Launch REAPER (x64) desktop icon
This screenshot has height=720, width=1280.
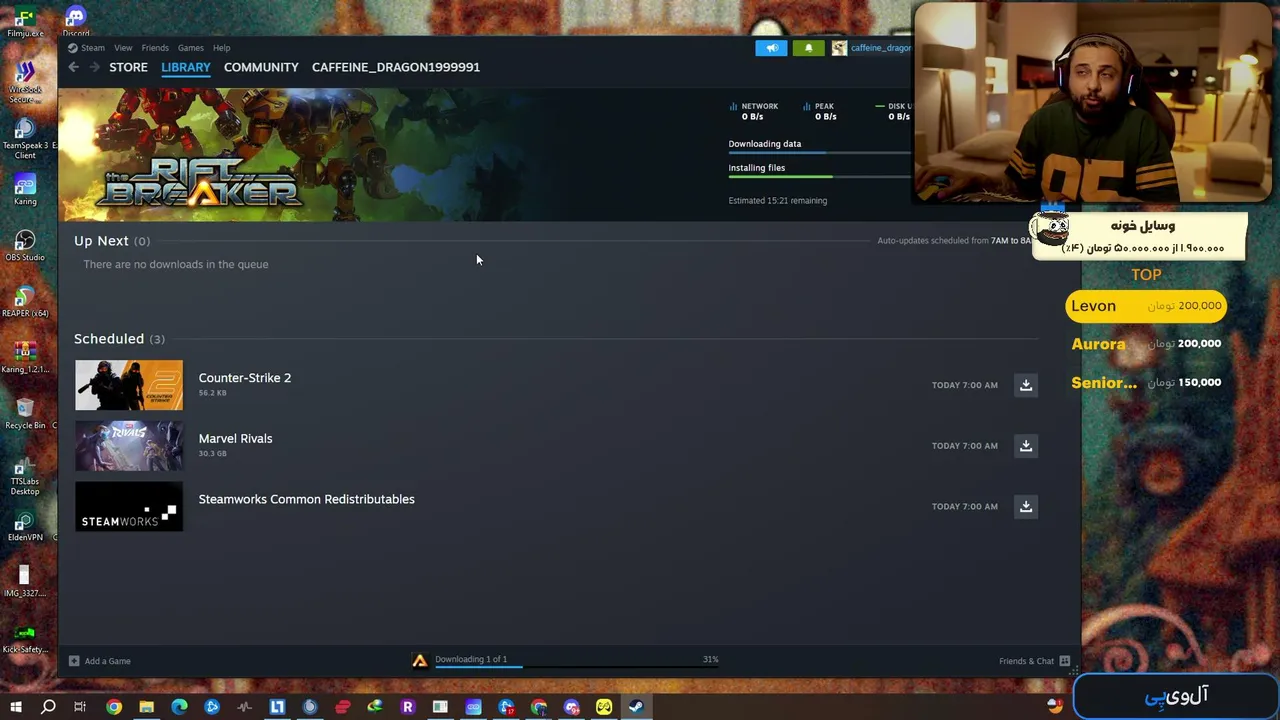[x=25, y=301]
